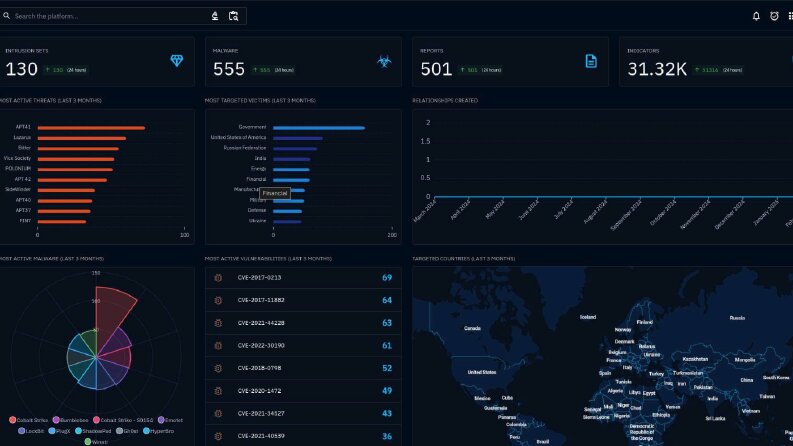Open the notifications bell icon
This screenshot has width=793, height=446.
[x=756, y=16]
